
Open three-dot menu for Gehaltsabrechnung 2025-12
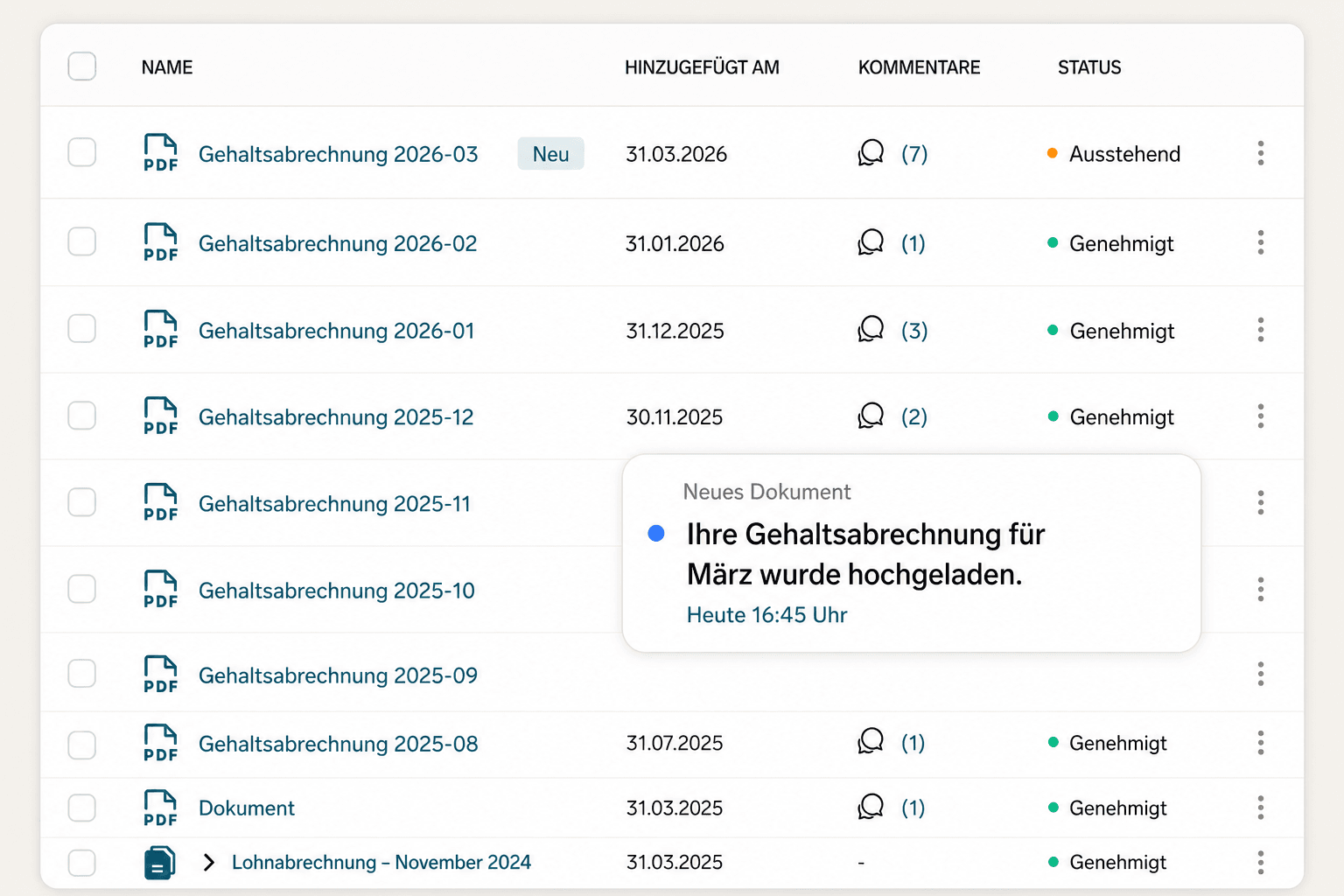pyautogui.click(x=1261, y=416)
